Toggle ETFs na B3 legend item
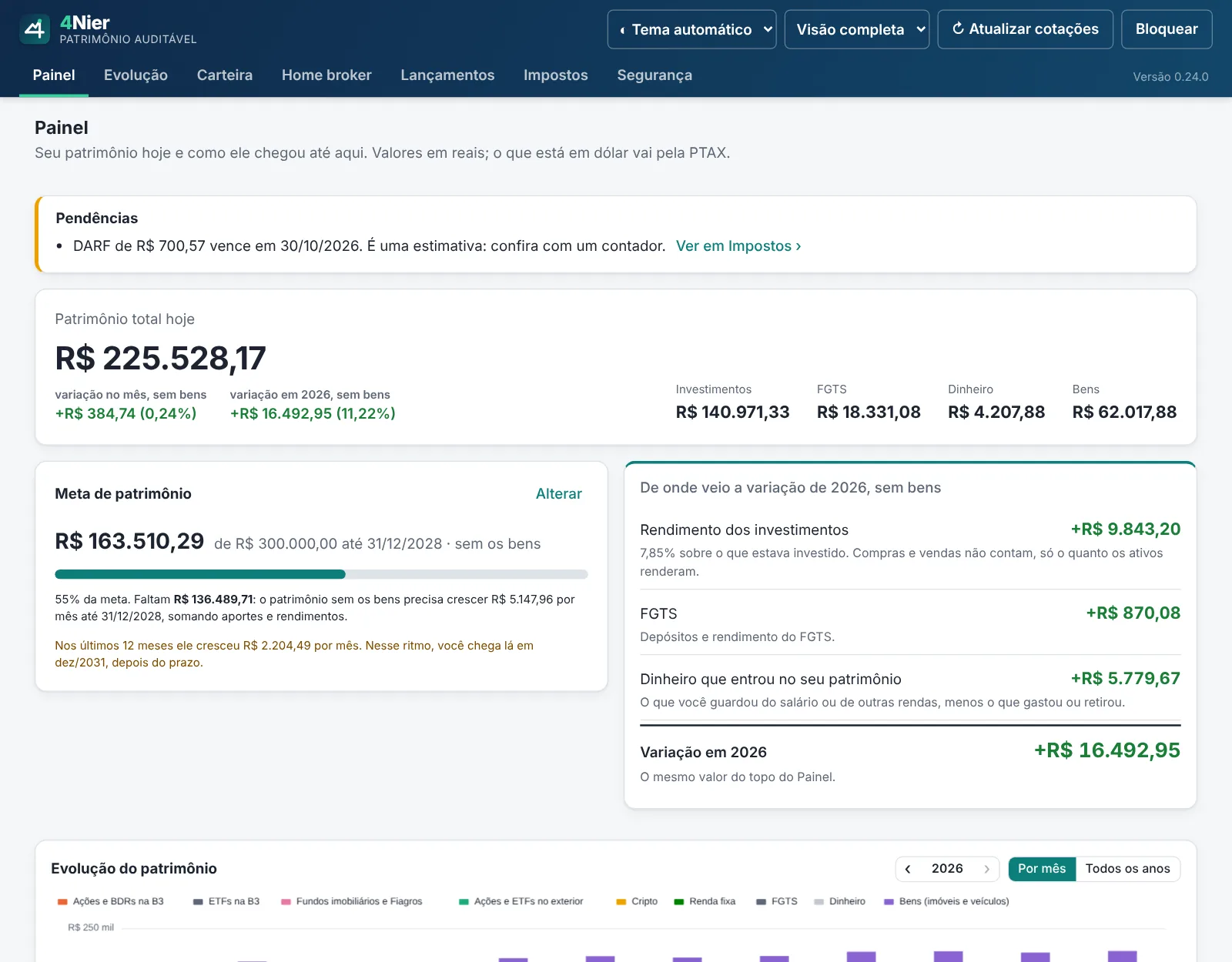Screen dimensions: 1232x962 [x=226, y=901]
